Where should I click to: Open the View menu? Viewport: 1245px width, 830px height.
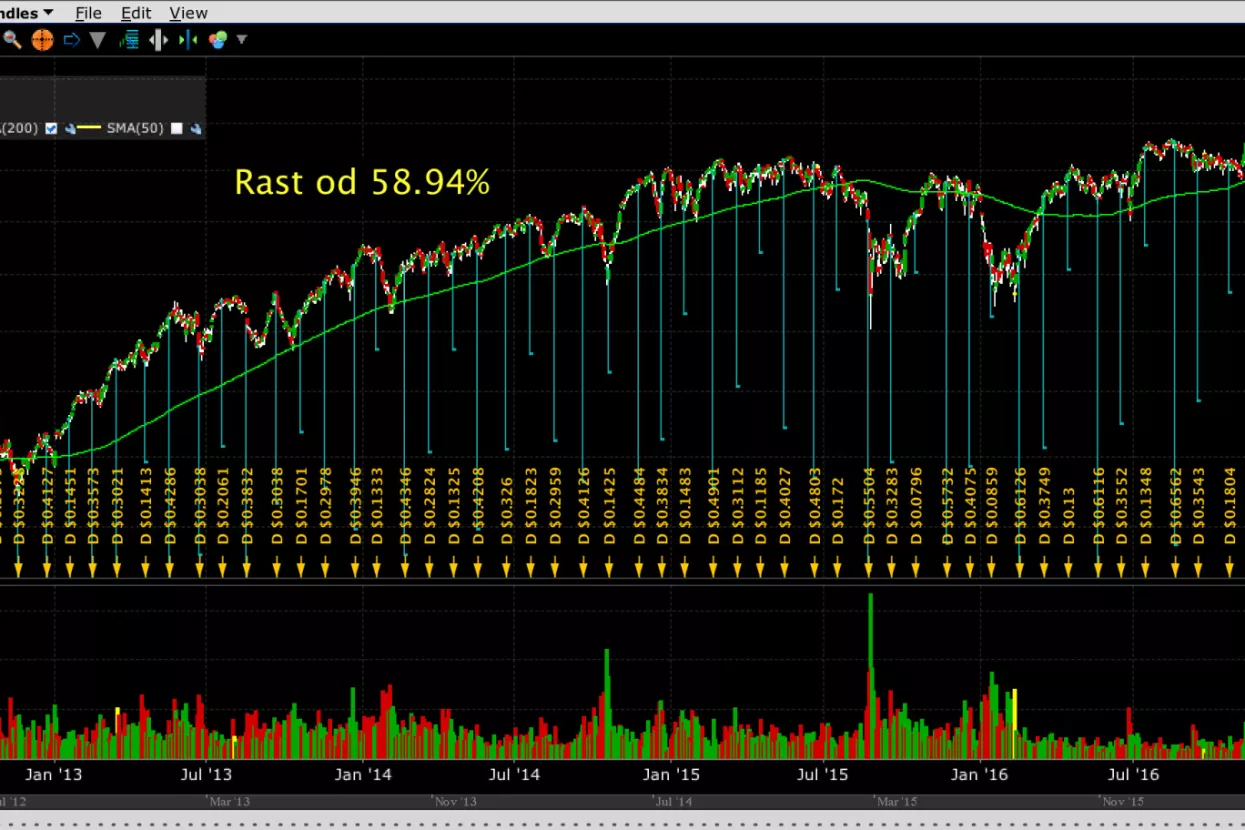point(188,13)
